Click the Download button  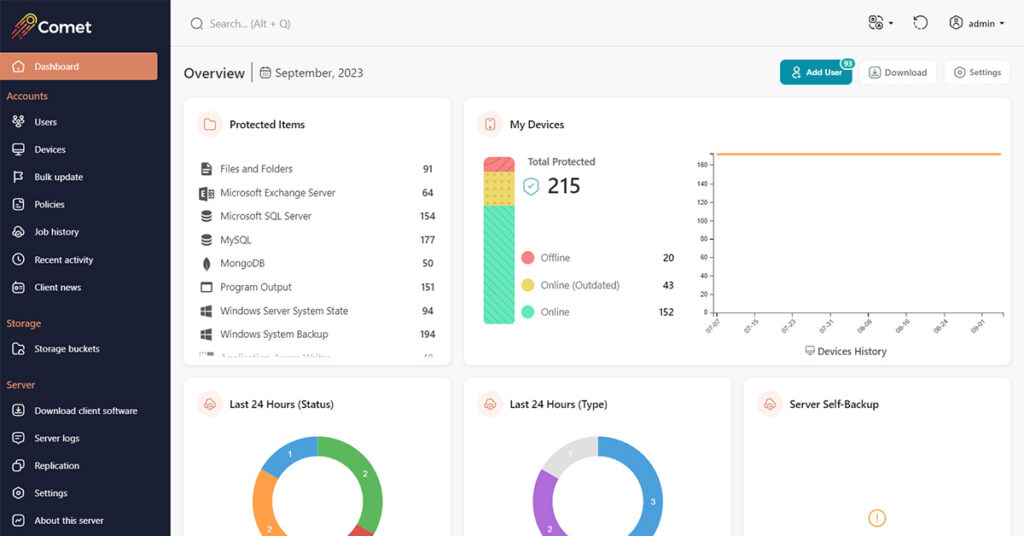(x=897, y=72)
